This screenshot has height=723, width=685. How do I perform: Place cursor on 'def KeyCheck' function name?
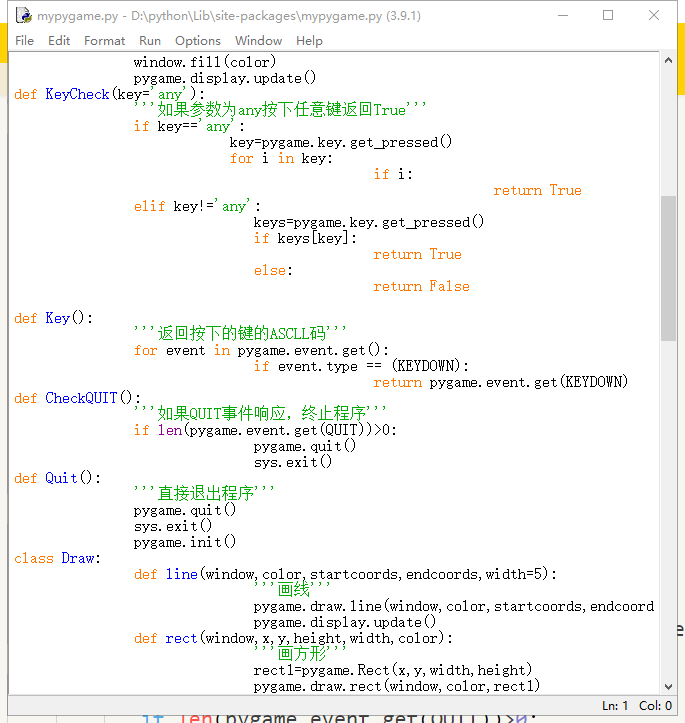pos(77,94)
